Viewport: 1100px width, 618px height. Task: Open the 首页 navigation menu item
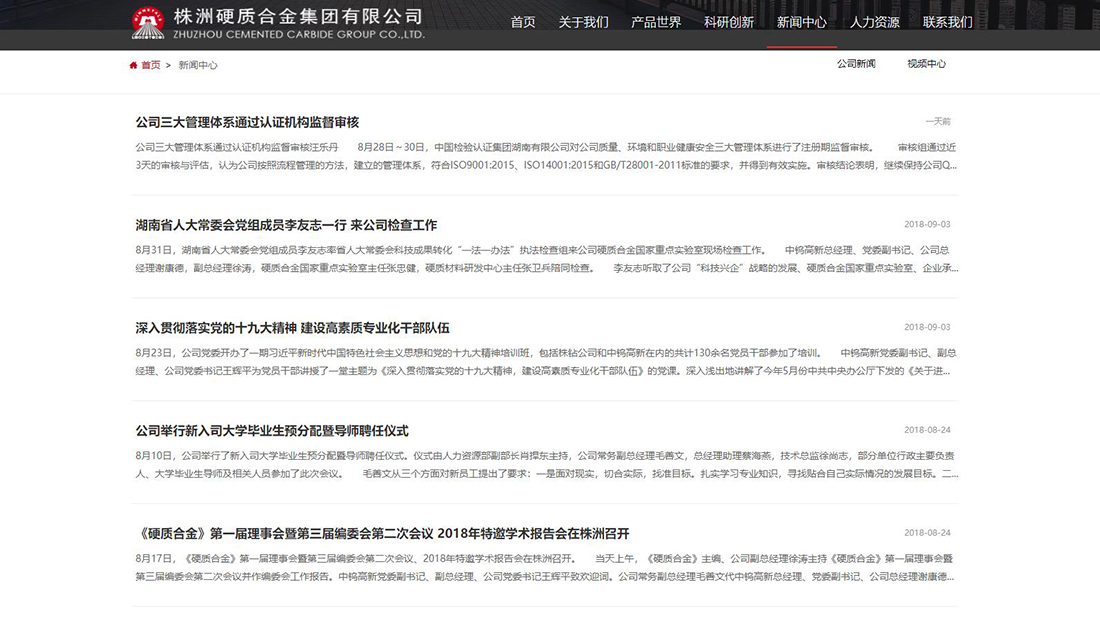[x=523, y=22]
